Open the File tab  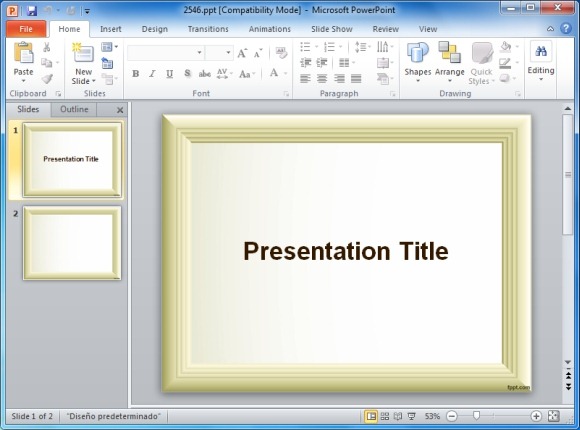tap(26, 29)
